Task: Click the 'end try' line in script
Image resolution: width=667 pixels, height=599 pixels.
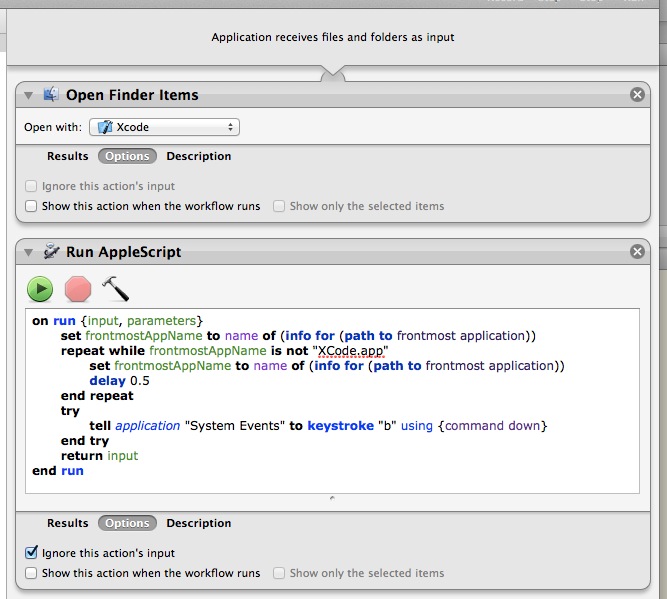Action: [85, 441]
